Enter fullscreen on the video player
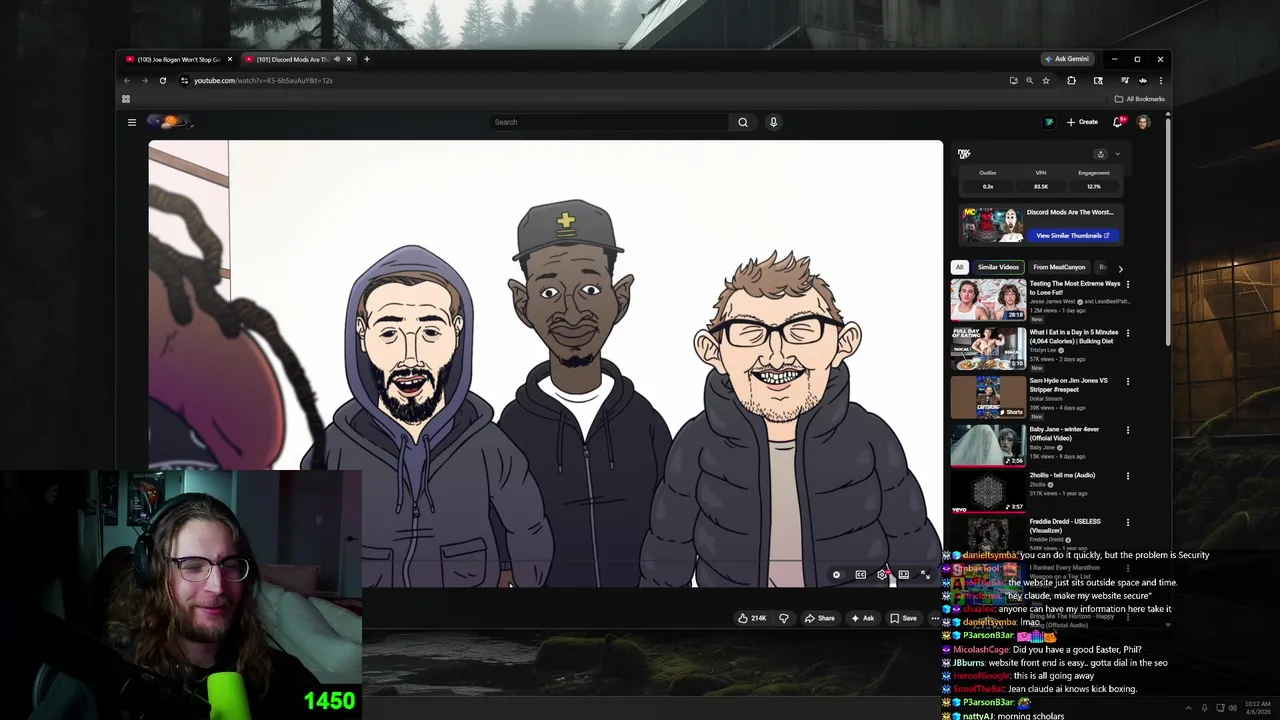Screen dimensions: 1280x720 pos(925,575)
